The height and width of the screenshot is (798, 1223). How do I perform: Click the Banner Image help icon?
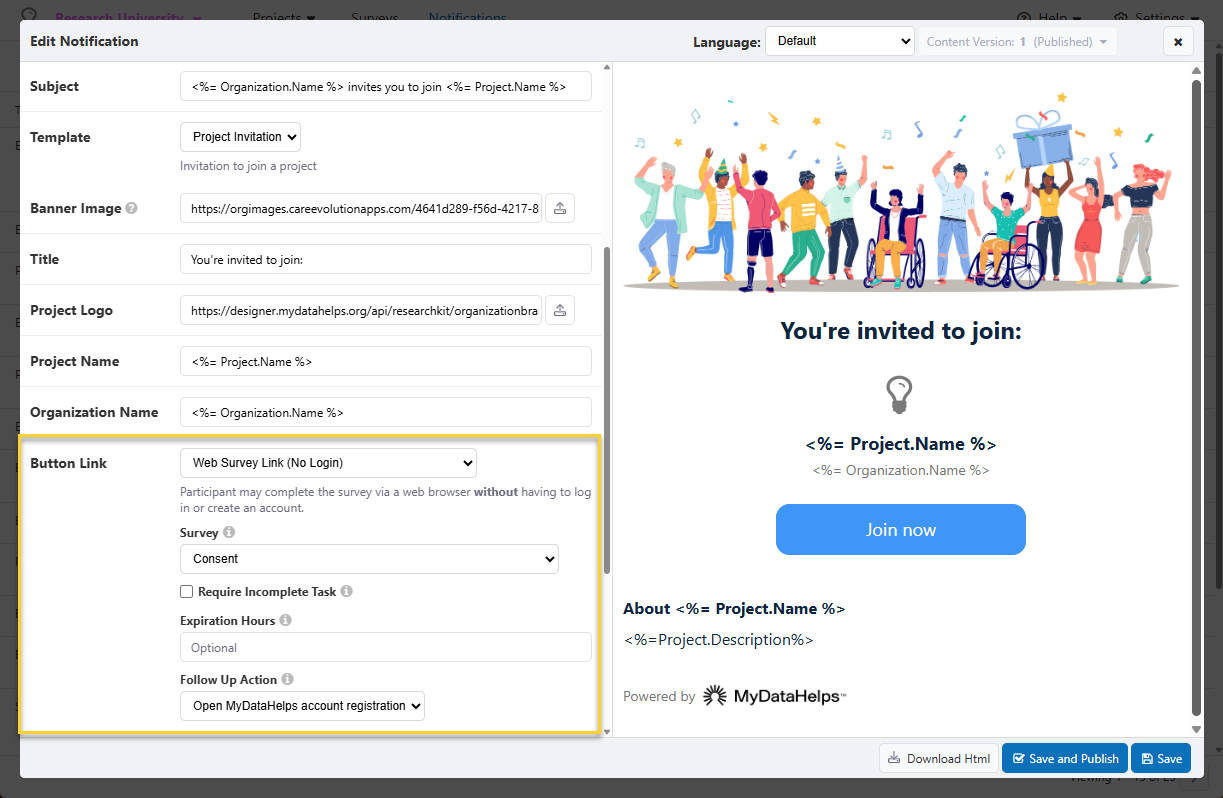(132, 209)
